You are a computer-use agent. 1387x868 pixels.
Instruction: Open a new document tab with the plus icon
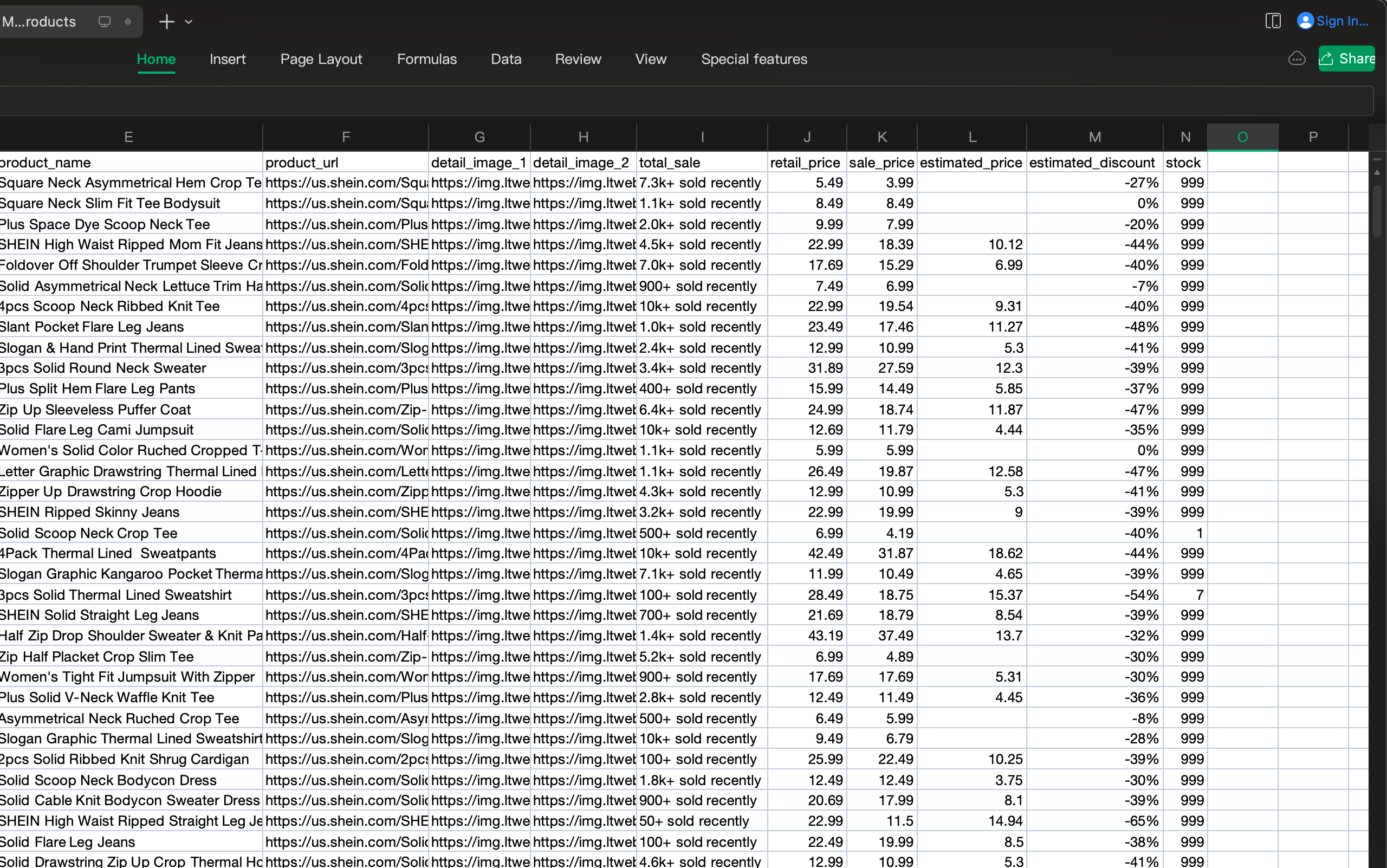pyautogui.click(x=166, y=21)
